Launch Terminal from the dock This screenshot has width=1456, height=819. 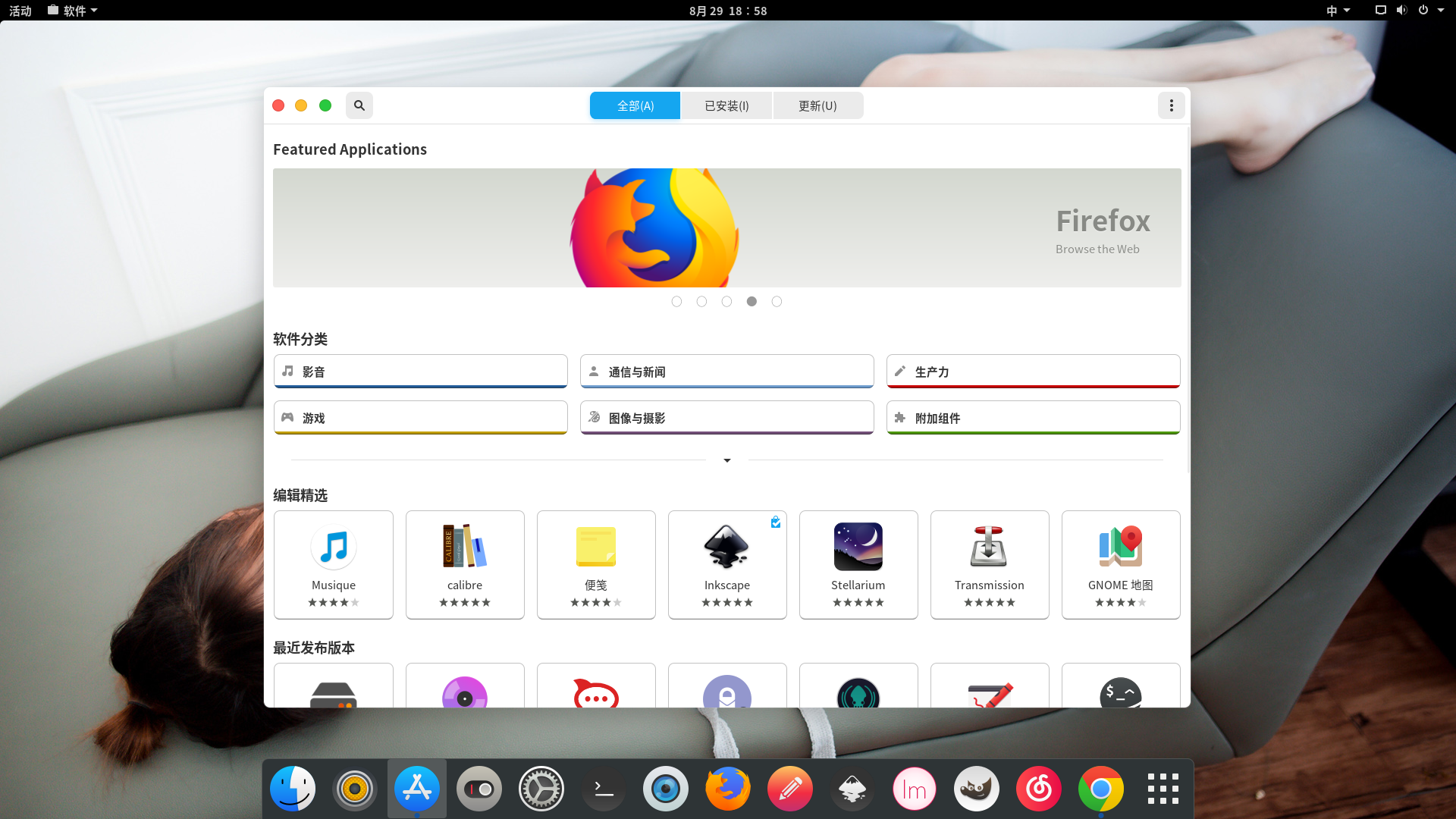[x=604, y=789]
